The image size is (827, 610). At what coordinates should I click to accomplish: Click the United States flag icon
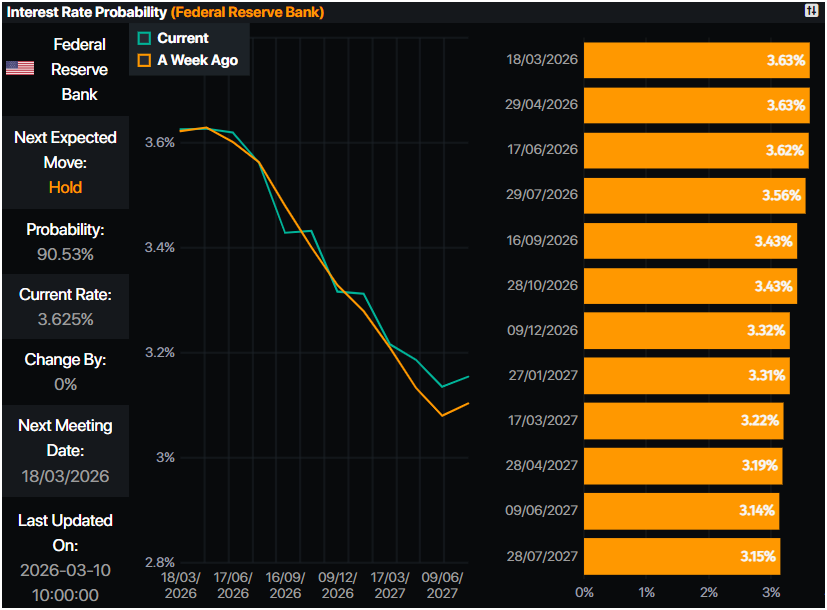click(x=20, y=68)
